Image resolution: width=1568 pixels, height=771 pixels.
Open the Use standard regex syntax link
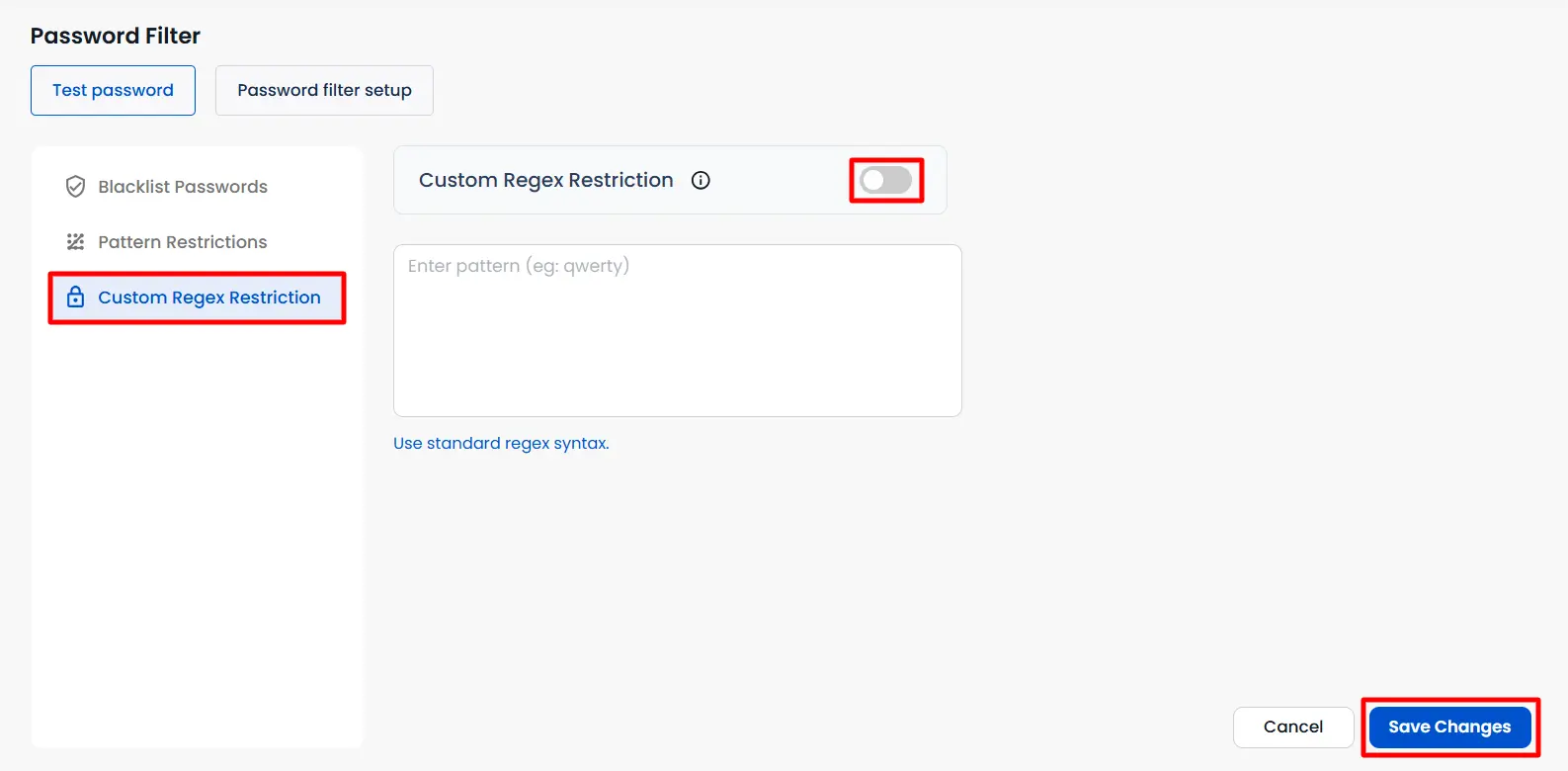[x=501, y=443]
